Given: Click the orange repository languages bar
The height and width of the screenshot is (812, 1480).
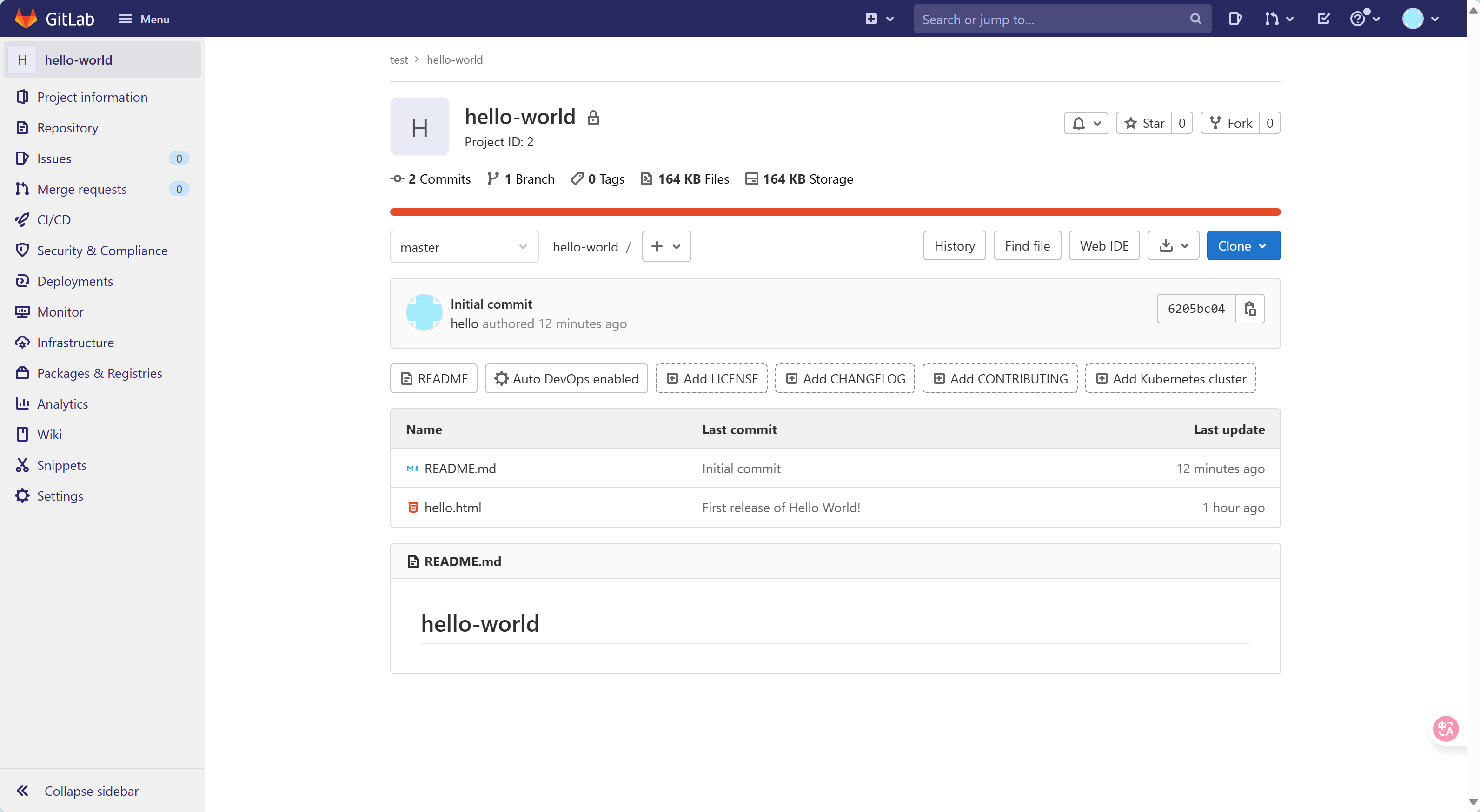Looking at the screenshot, I should [836, 212].
